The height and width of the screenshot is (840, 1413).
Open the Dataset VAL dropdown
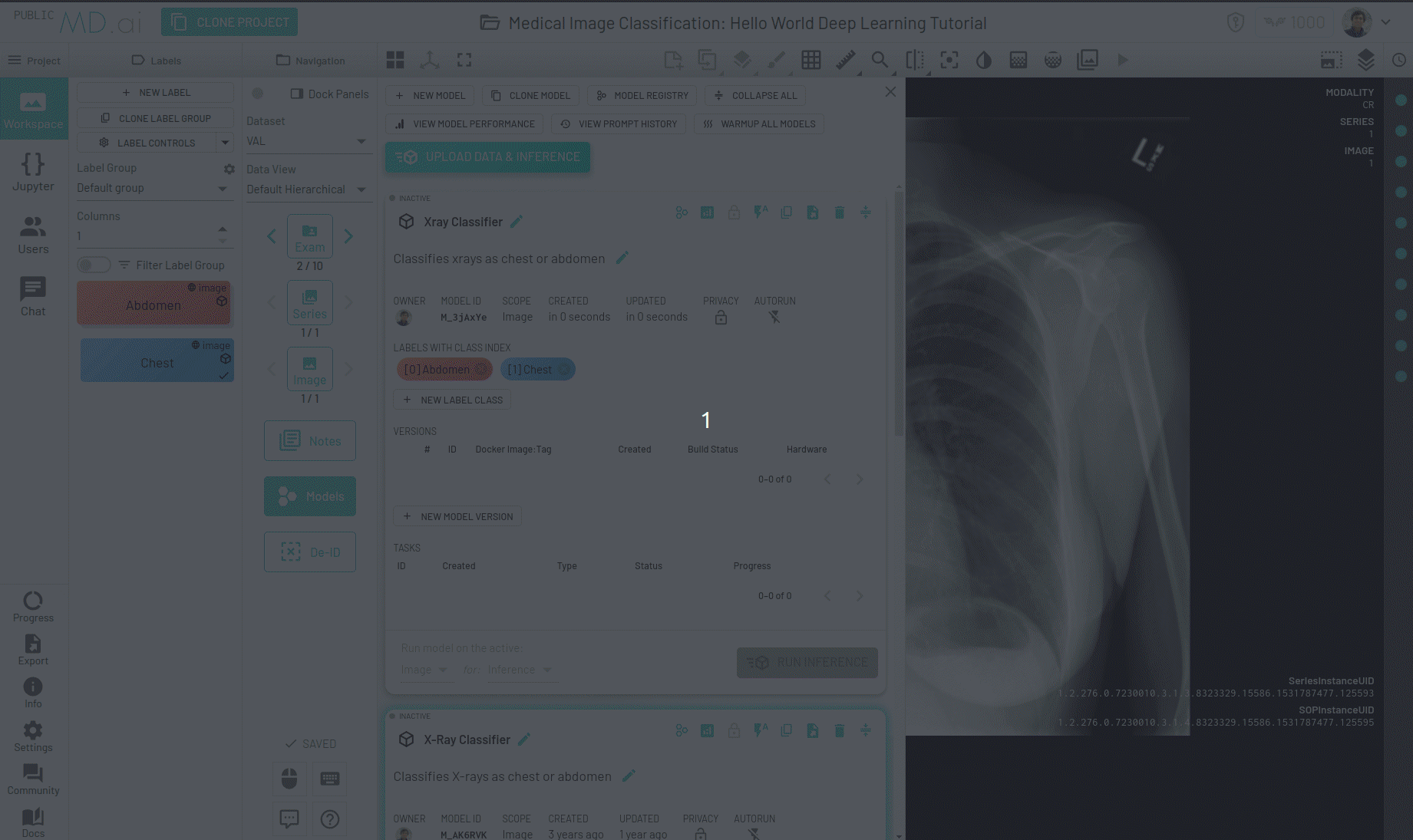308,140
